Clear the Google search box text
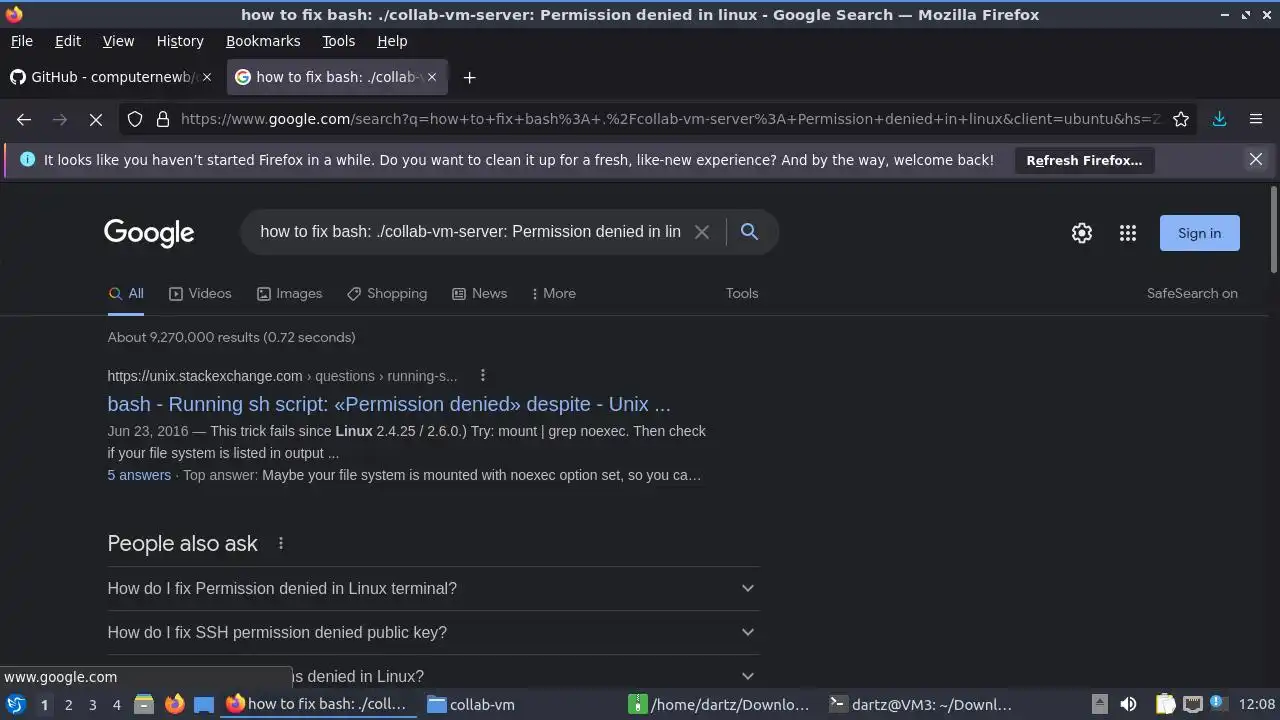1280x720 pixels. coord(702,232)
